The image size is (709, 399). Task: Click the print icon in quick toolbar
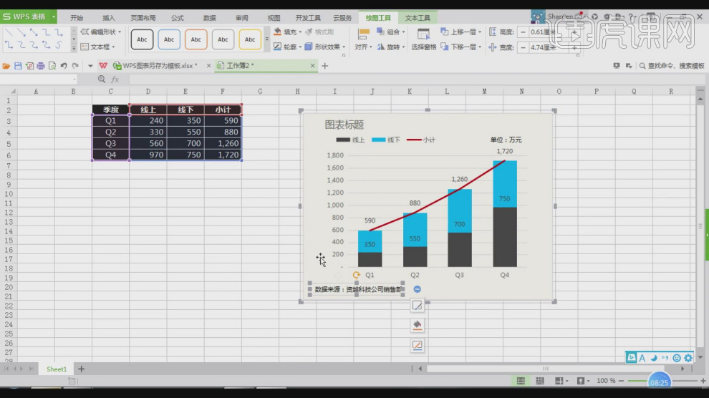tap(41, 66)
